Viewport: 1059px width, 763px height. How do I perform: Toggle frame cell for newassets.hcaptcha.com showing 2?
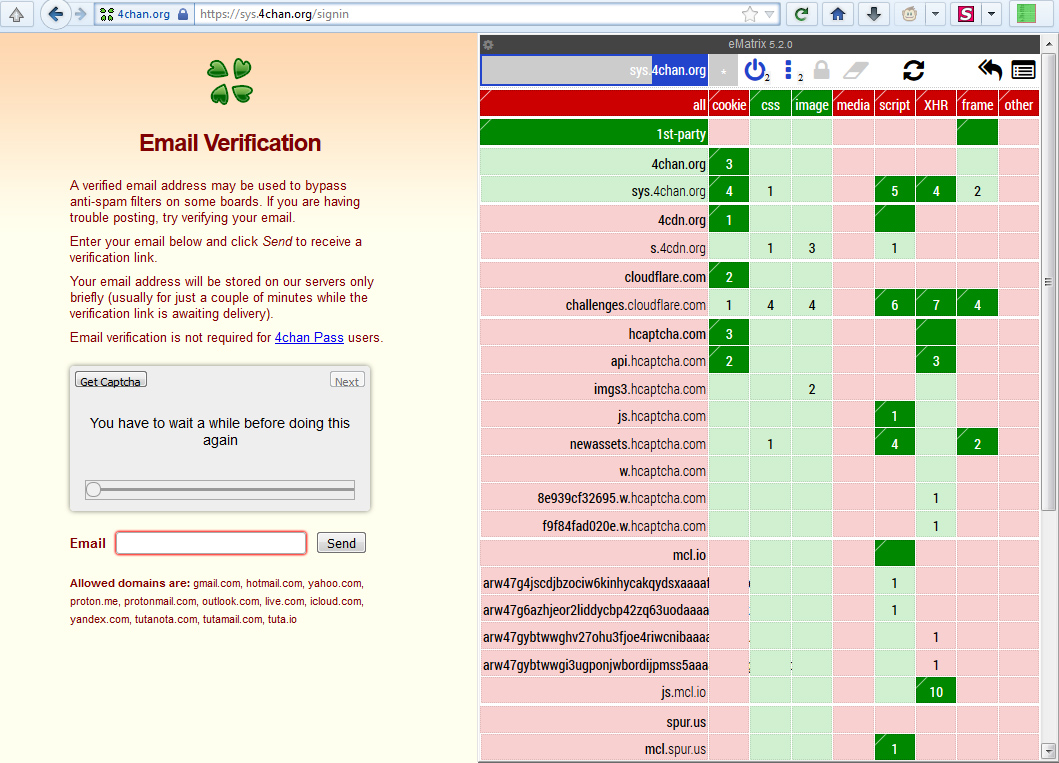point(977,444)
